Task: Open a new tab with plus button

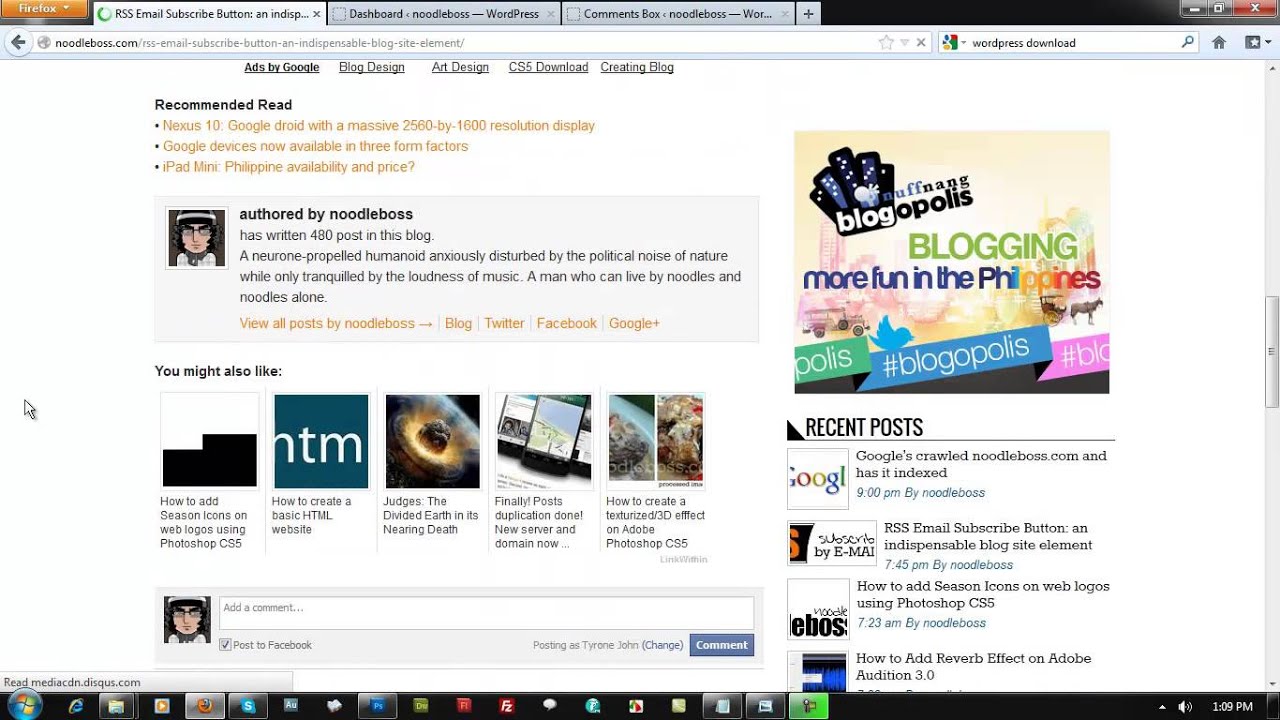Action: coord(808,14)
